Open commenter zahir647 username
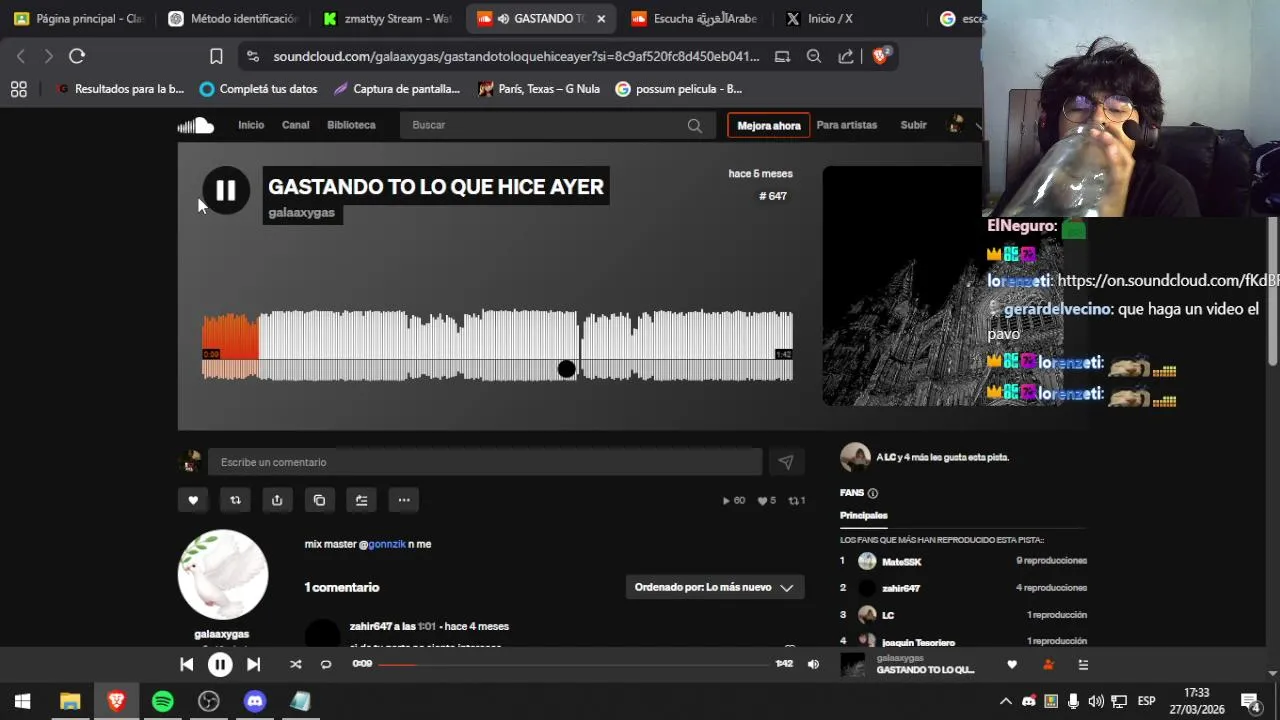Screen dimensions: 1280x720 tap(370, 627)
